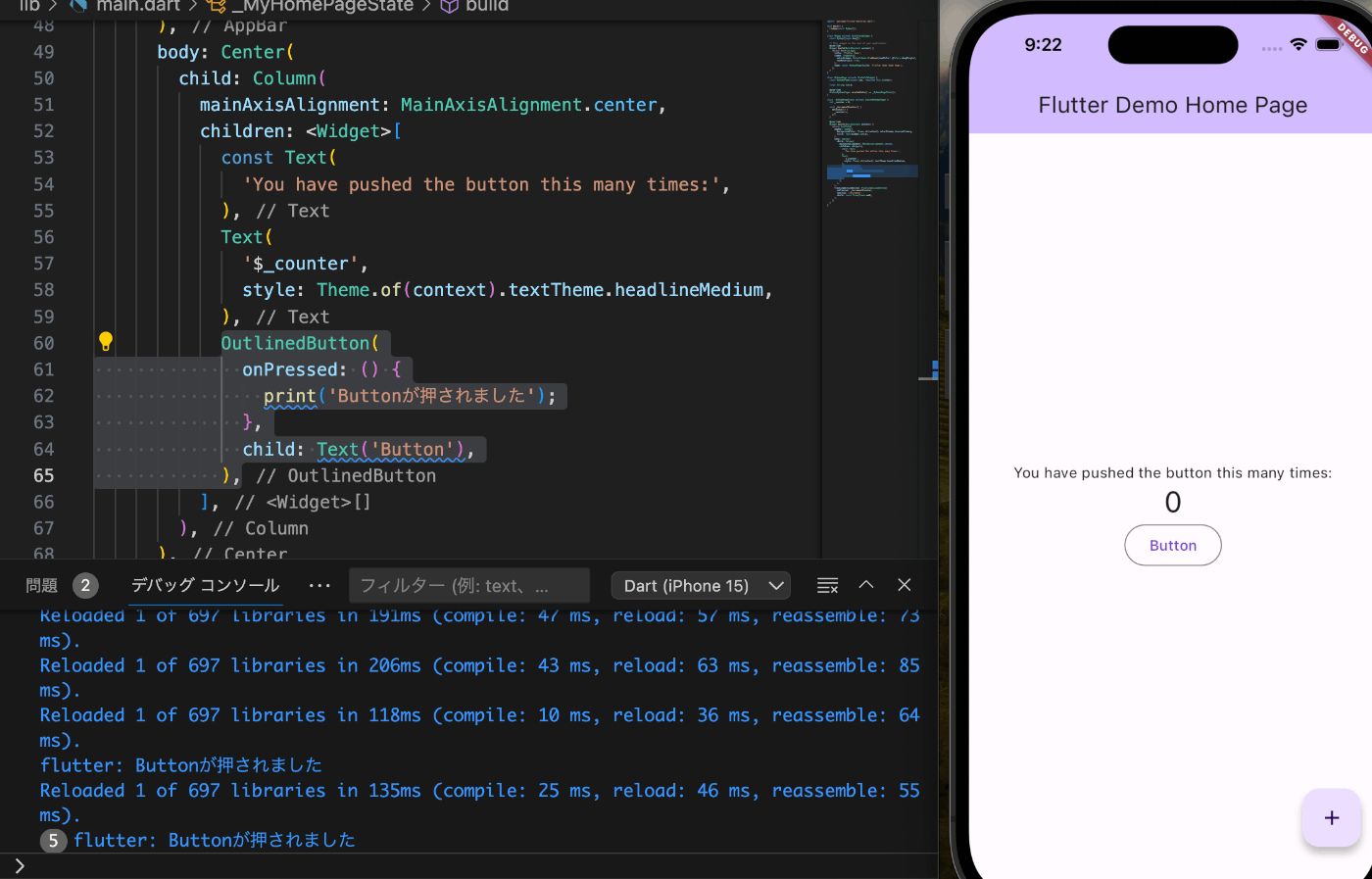1372x879 pixels.
Task: Click the OutlinedButton keyword on line 60
Action: 295,343
